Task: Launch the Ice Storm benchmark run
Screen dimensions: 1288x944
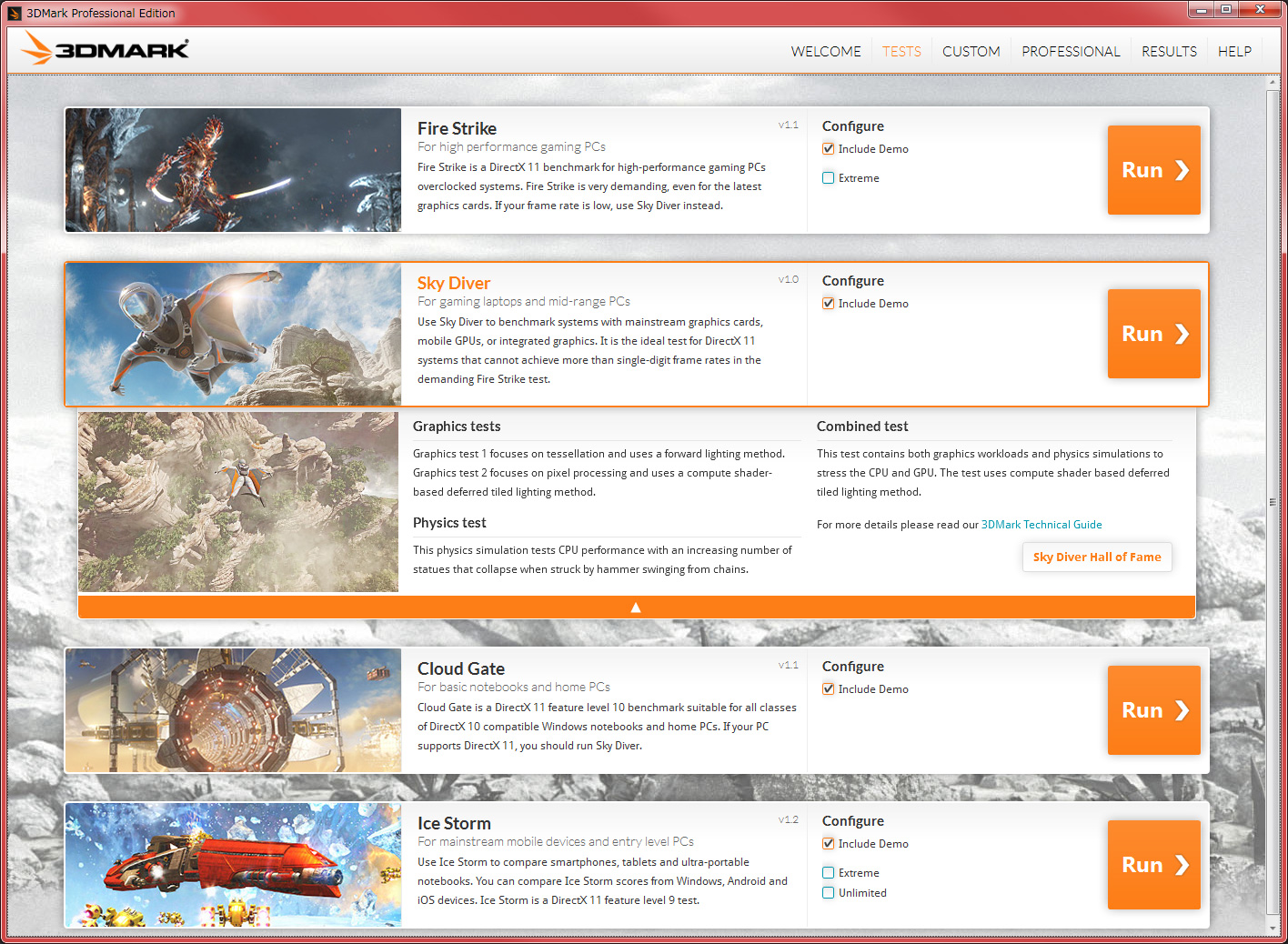Action: pyautogui.click(x=1153, y=865)
